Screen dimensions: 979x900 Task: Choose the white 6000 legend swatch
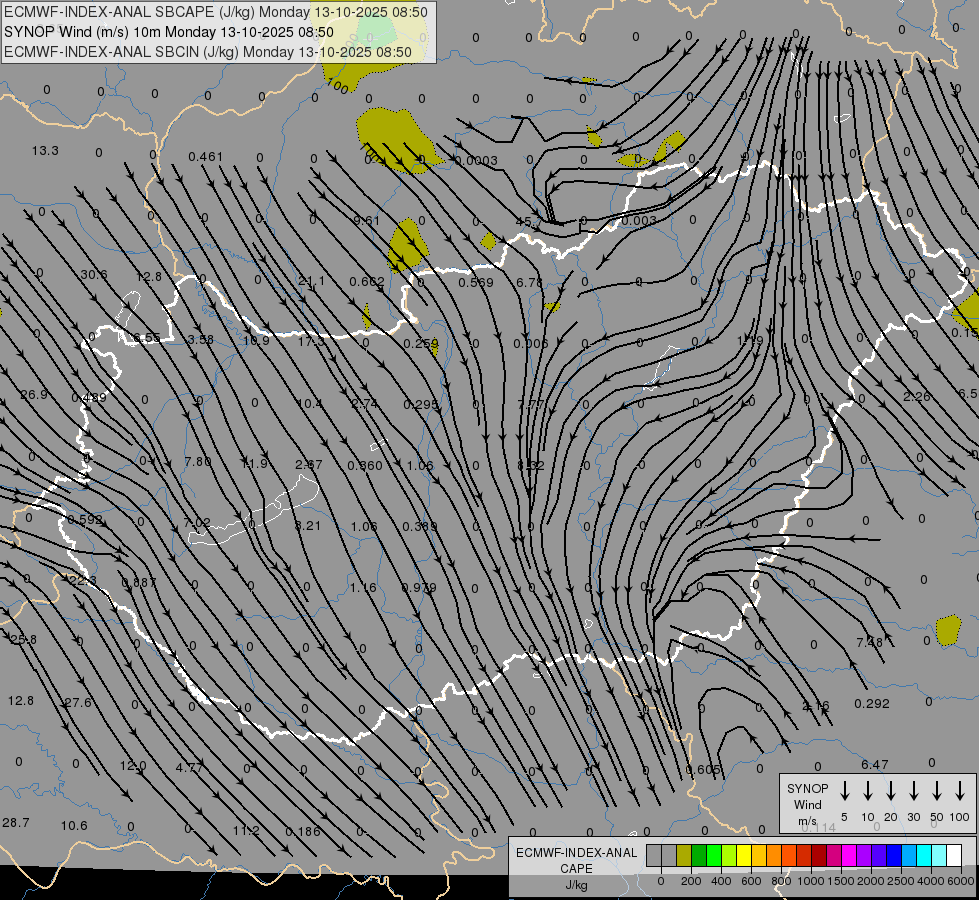click(x=953, y=855)
